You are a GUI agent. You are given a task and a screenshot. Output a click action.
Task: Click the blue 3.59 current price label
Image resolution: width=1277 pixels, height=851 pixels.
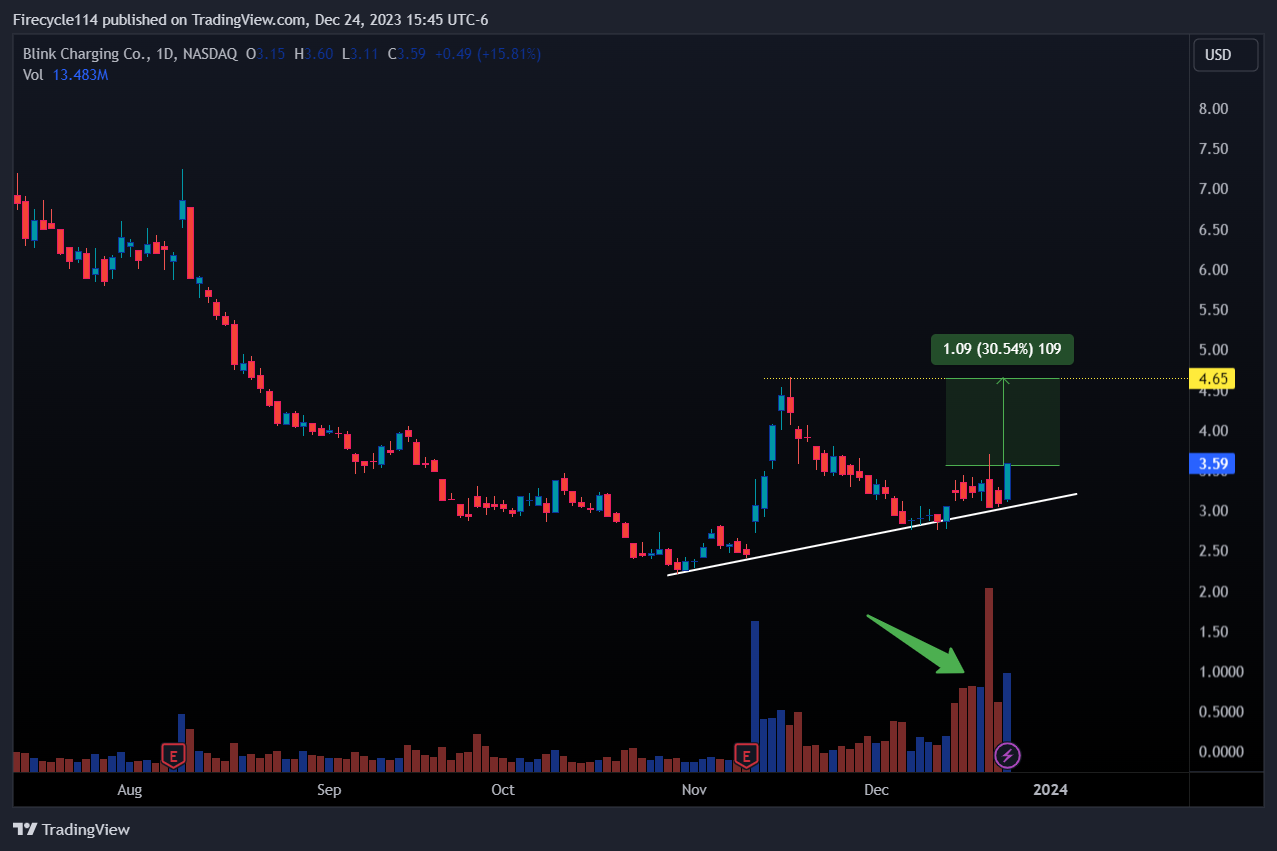[1211, 463]
